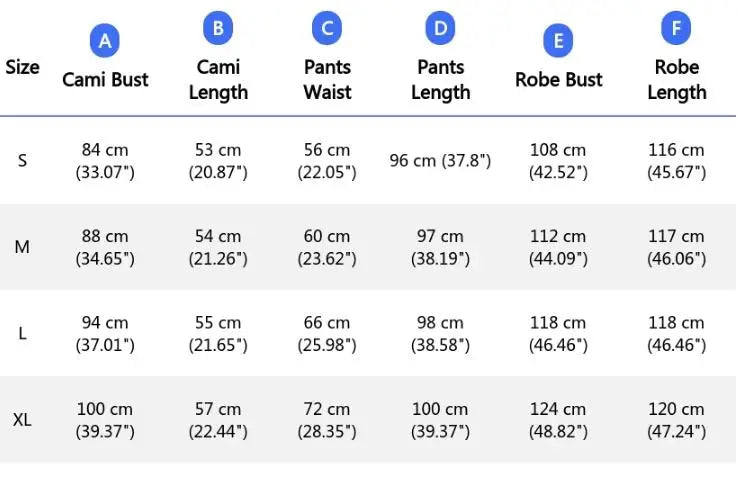The height and width of the screenshot is (485, 739).
Task: Select the S size row label
Action: 22,160
